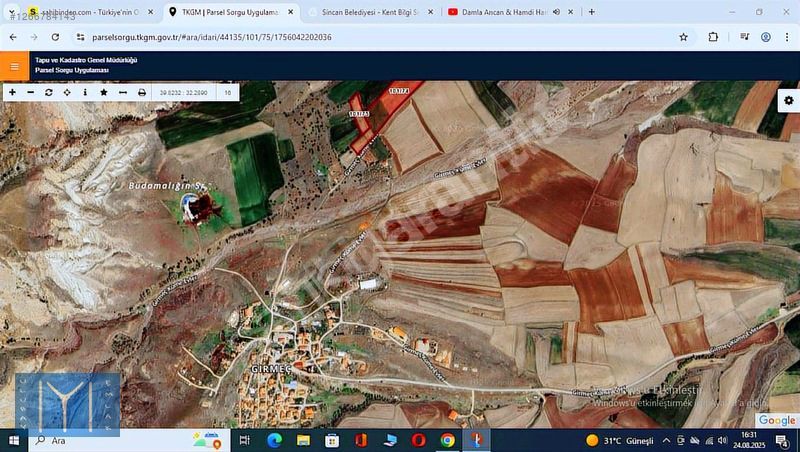Print the map using printer icon
This screenshot has height=452, width=800.
(x=141, y=92)
